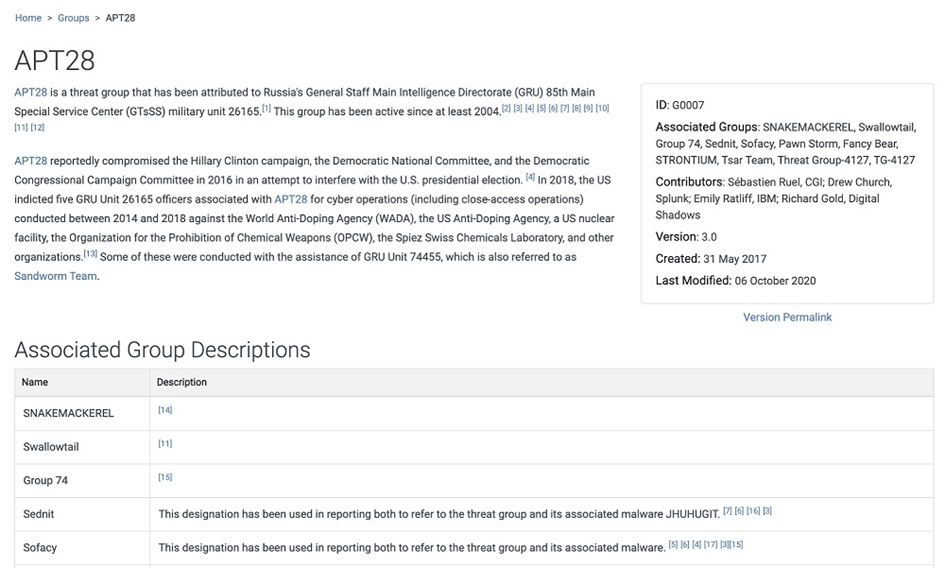Open citation [7] in the Sednit row
The height and width of the screenshot is (568, 945).
(x=727, y=511)
